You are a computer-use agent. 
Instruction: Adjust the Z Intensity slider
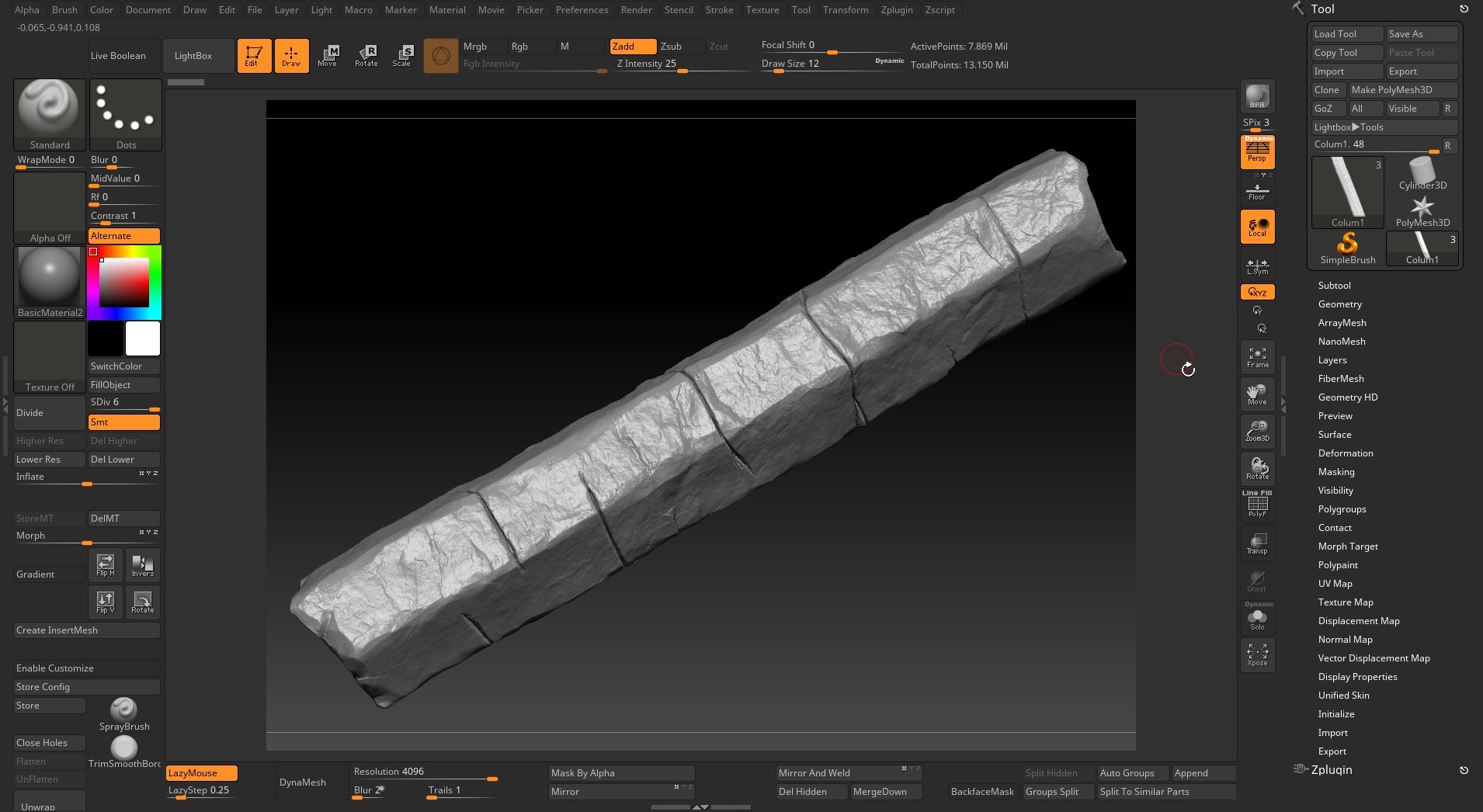pos(682,64)
